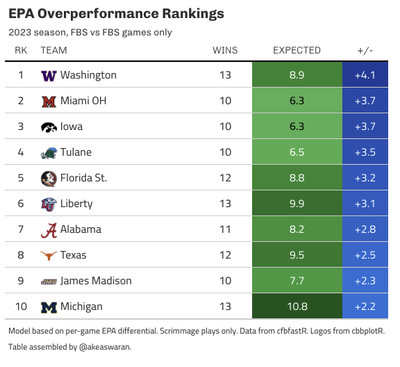Select the Iowa Hawkeyes logo
Image resolution: width=400 pixels, height=367 pixels.
(49, 127)
